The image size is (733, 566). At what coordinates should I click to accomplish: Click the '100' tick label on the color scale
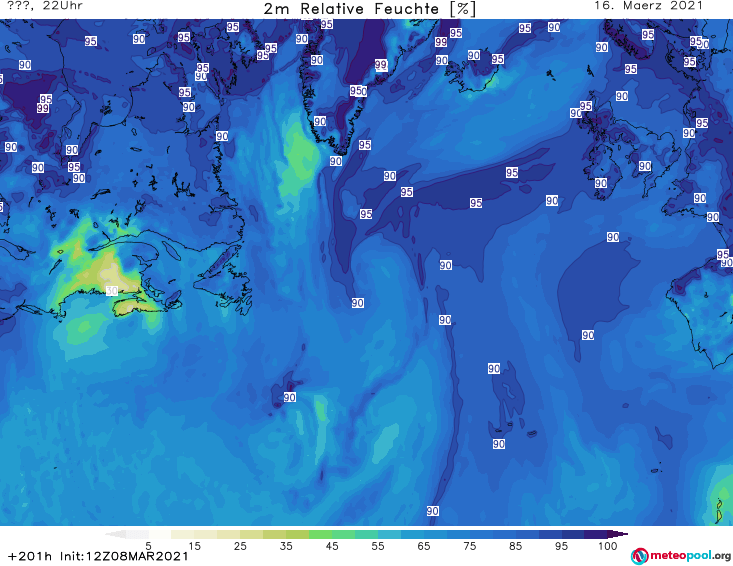coord(608,546)
